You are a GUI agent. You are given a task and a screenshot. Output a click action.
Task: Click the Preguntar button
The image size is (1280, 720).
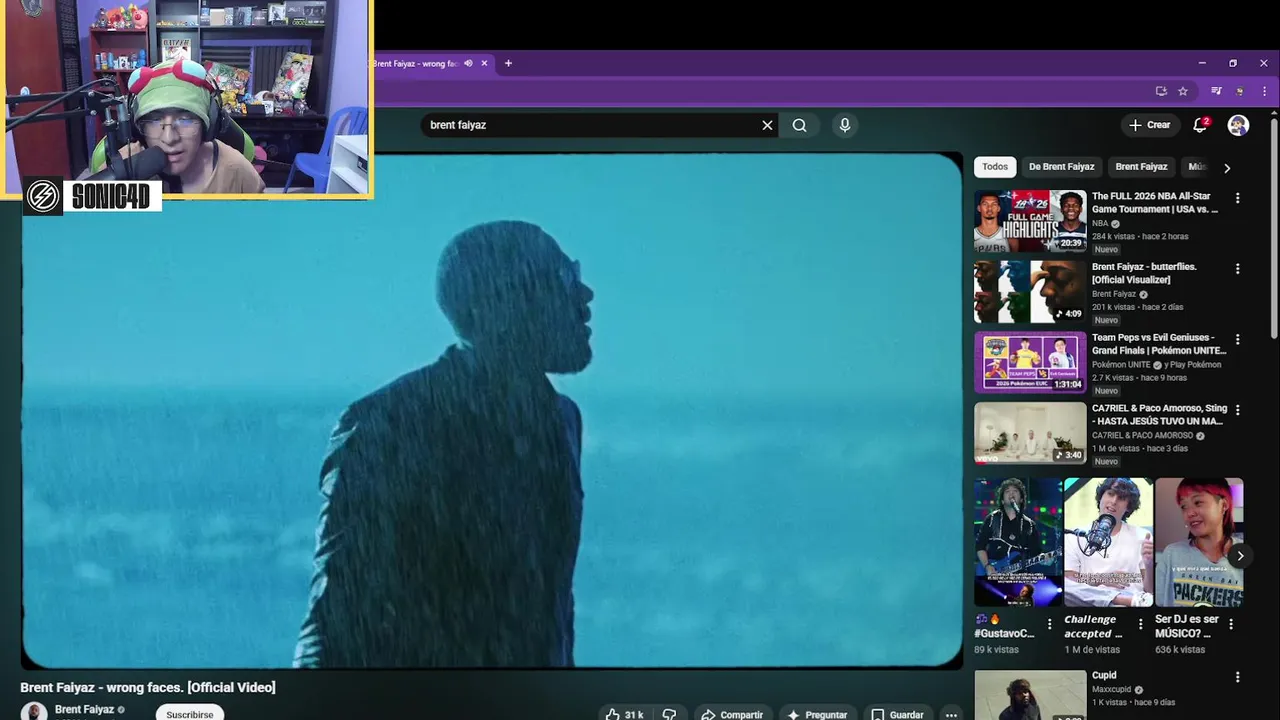click(817, 714)
